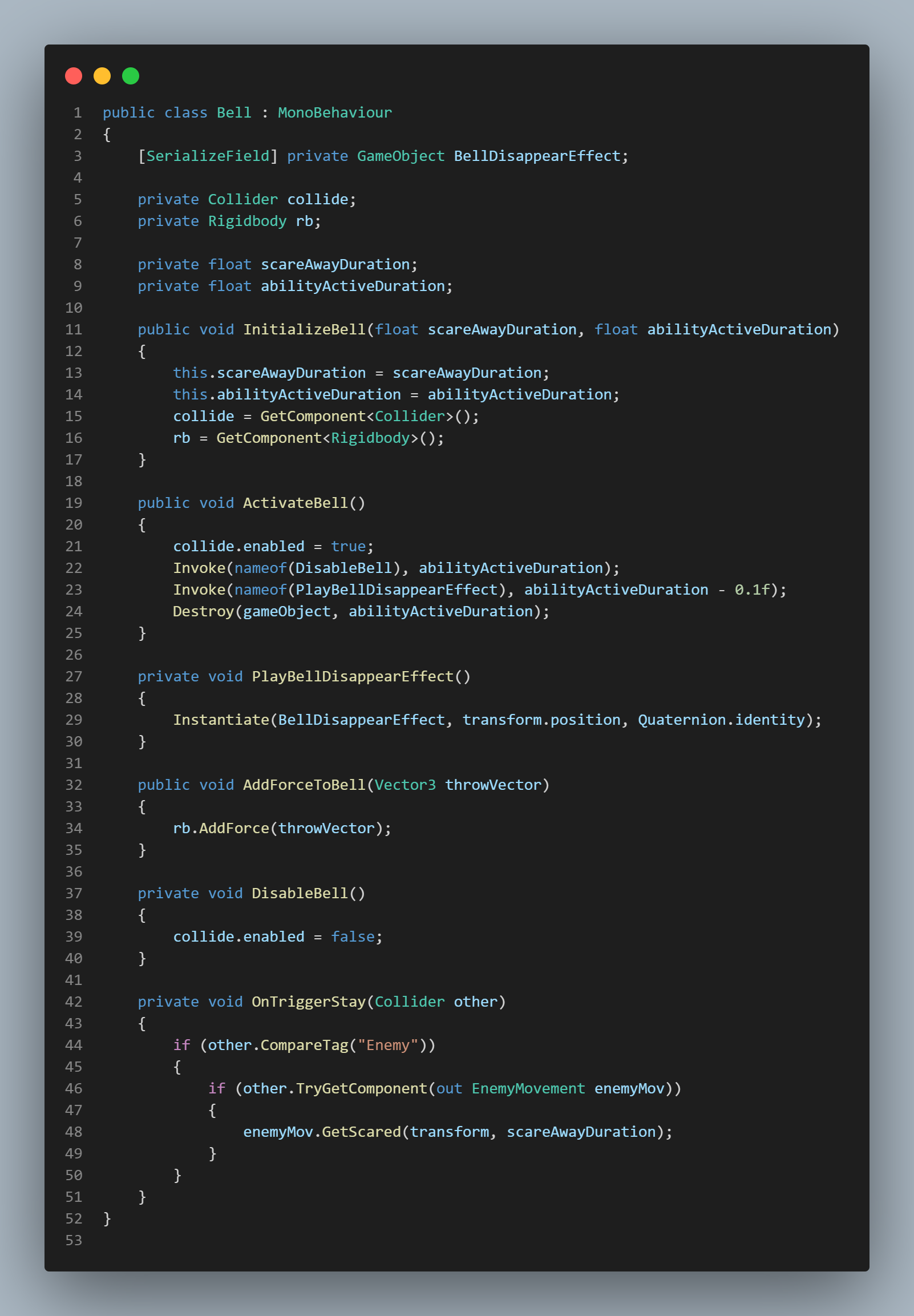Click 'transform.position' on line 29

[541, 720]
